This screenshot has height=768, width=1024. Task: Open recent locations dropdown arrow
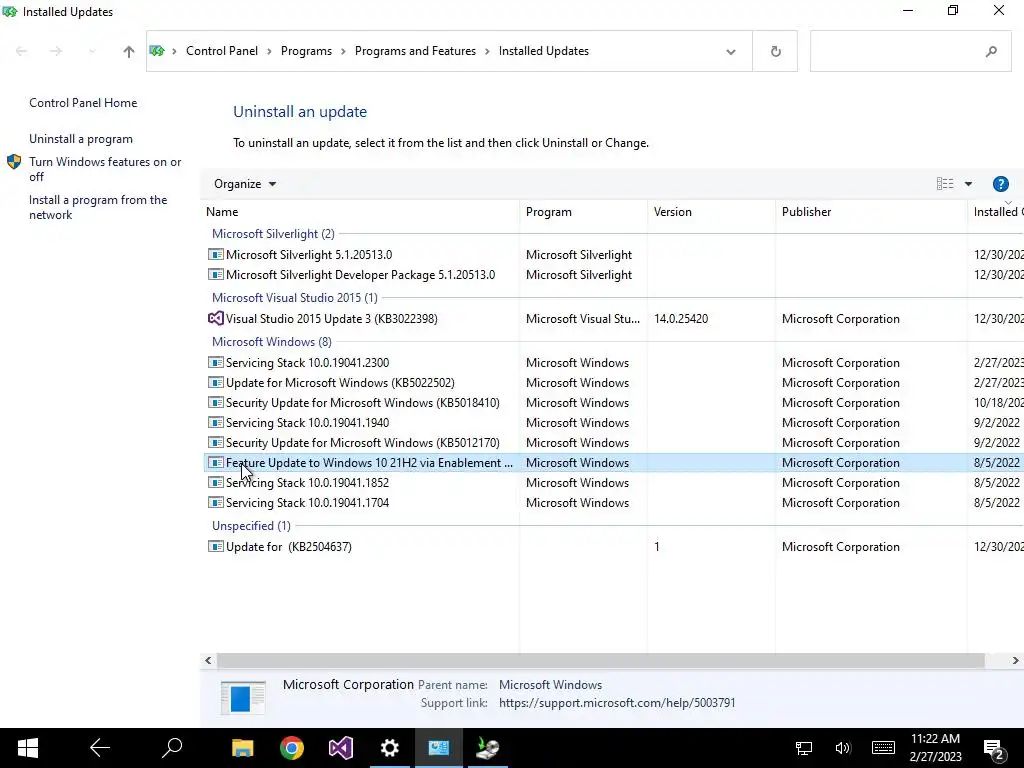[91, 51]
